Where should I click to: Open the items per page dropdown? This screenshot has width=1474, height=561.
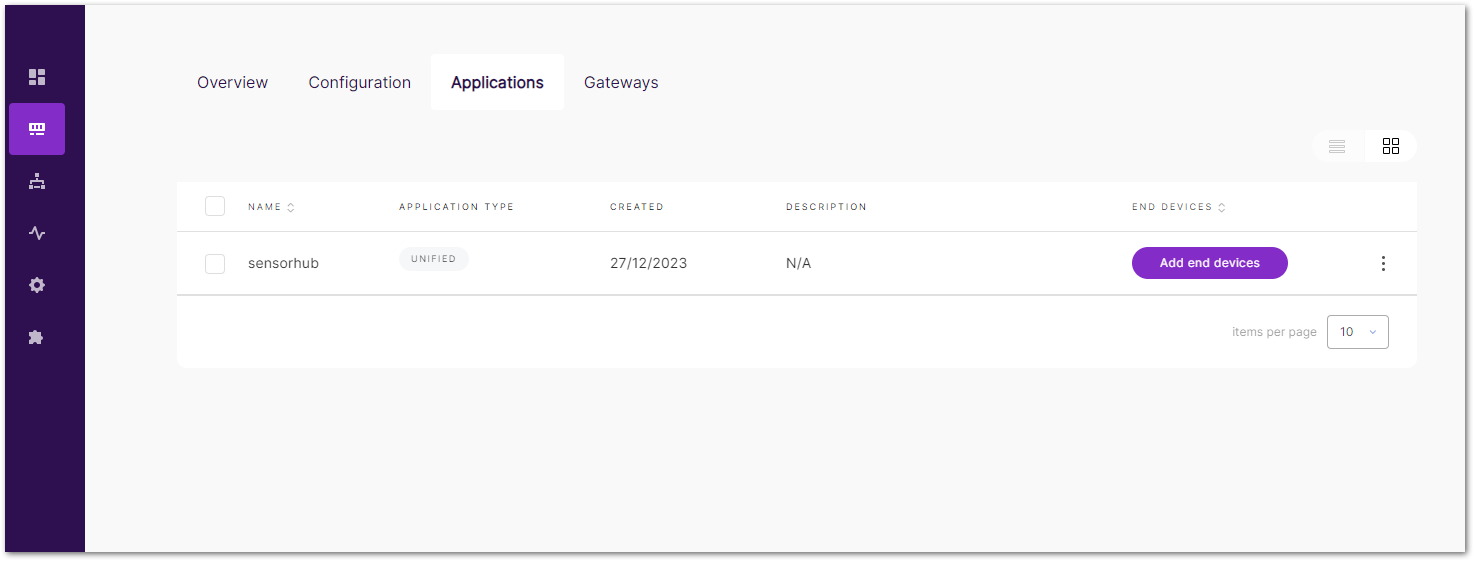pos(1358,332)
